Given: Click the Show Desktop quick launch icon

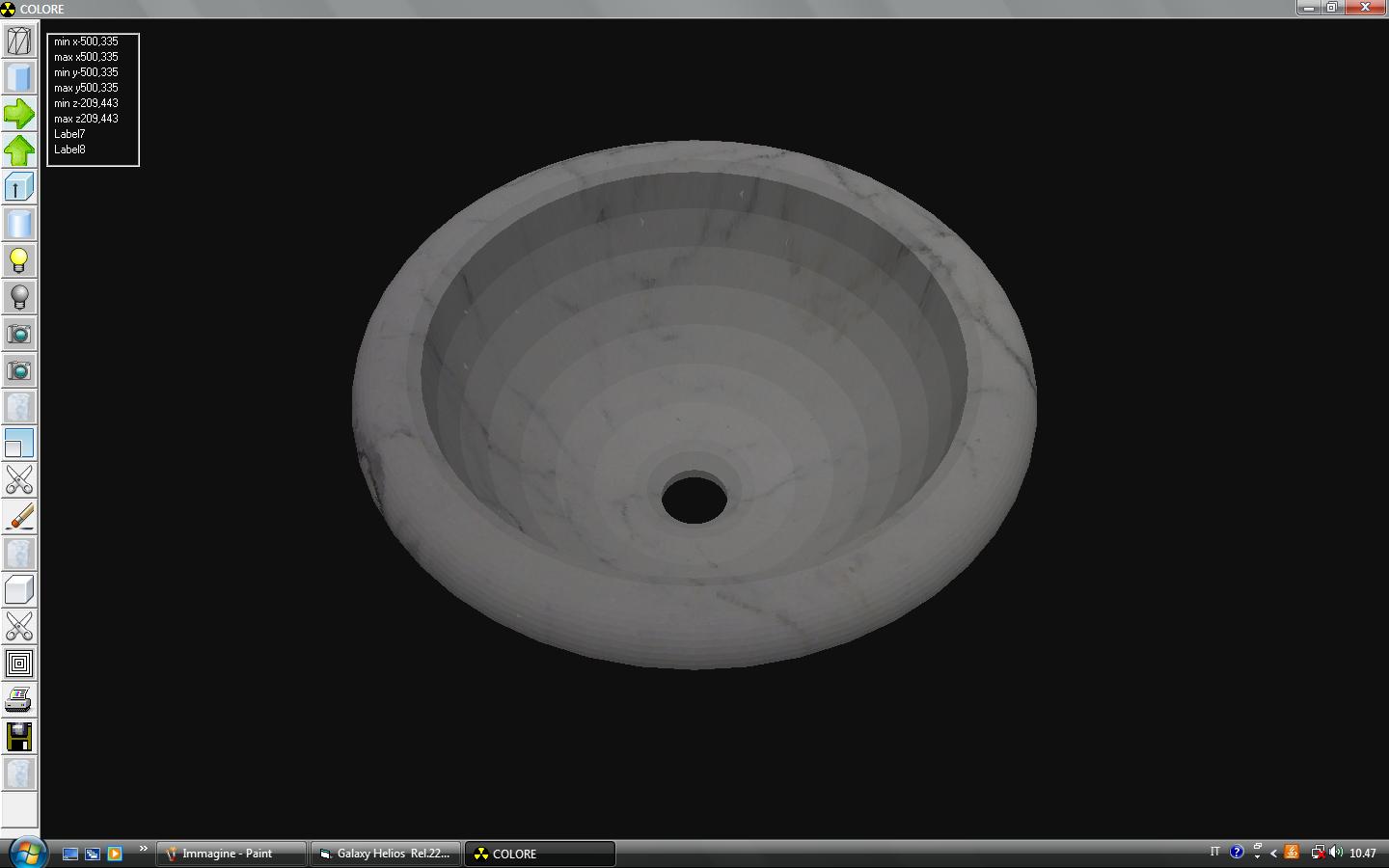Looking at the screenshot, I should tap(70, 854).
